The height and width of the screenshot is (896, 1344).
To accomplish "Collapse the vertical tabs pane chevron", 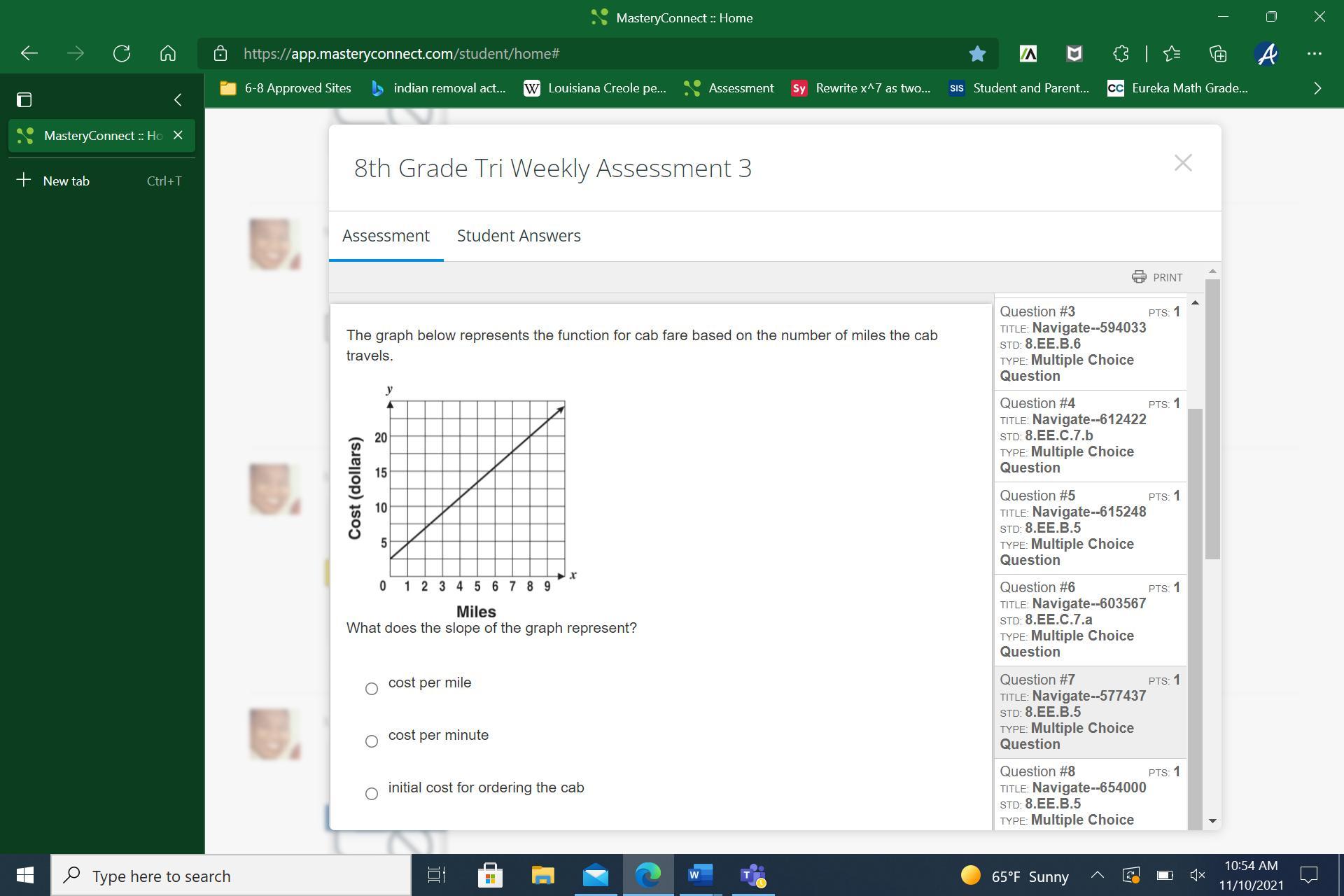I will pos(178,99).
